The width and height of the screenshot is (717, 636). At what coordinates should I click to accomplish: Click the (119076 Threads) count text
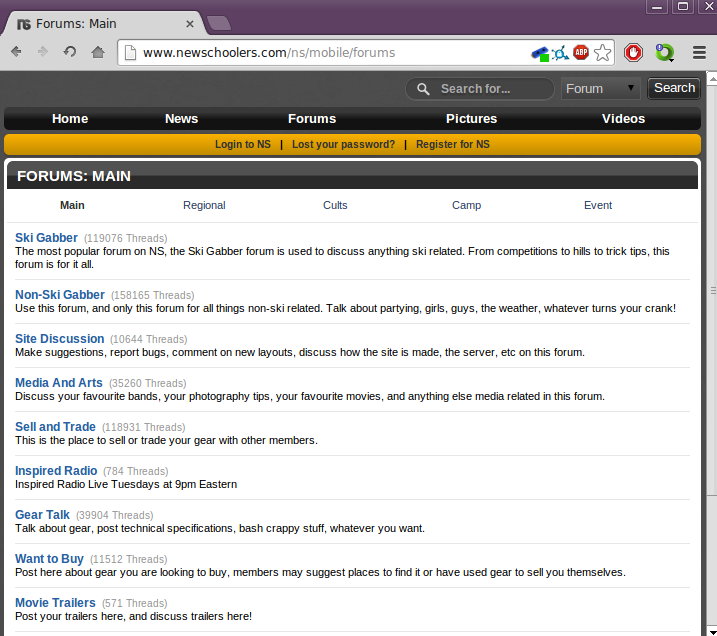(126, 239)
